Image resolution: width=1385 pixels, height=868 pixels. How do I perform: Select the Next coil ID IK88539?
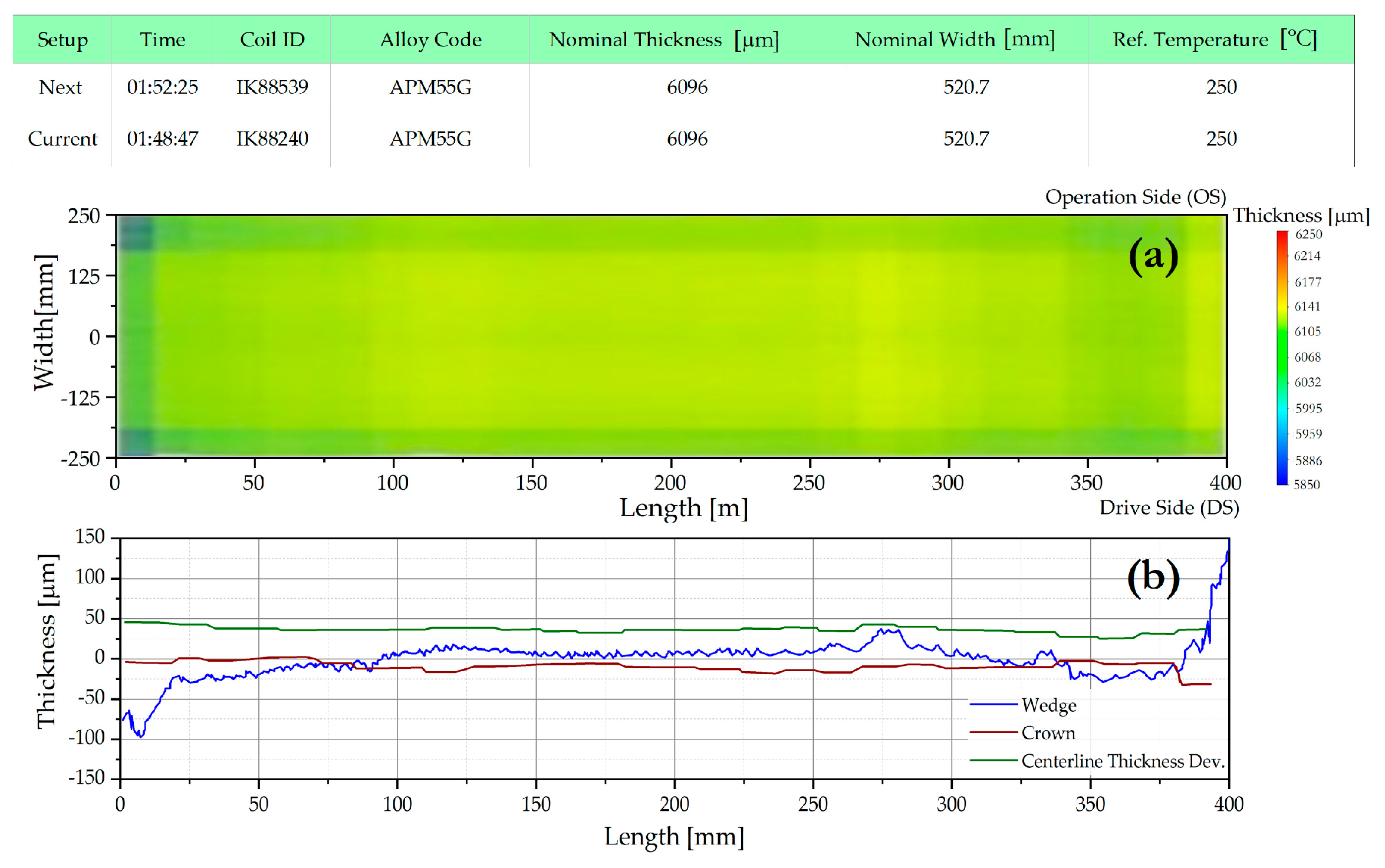click(272, 87)
